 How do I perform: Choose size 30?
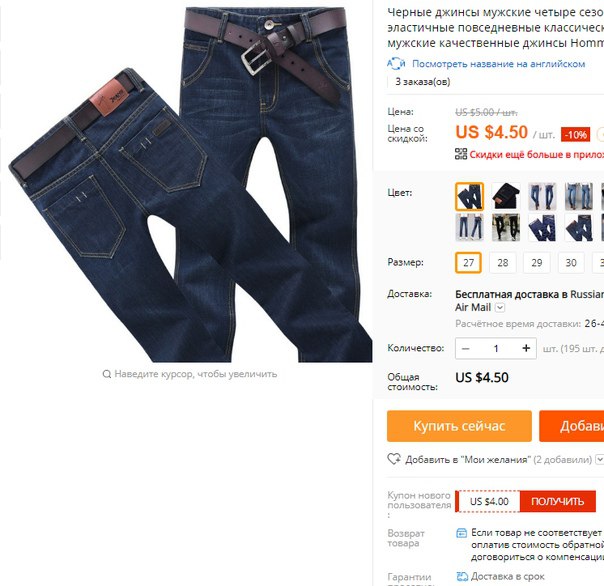tap(571, 263)
